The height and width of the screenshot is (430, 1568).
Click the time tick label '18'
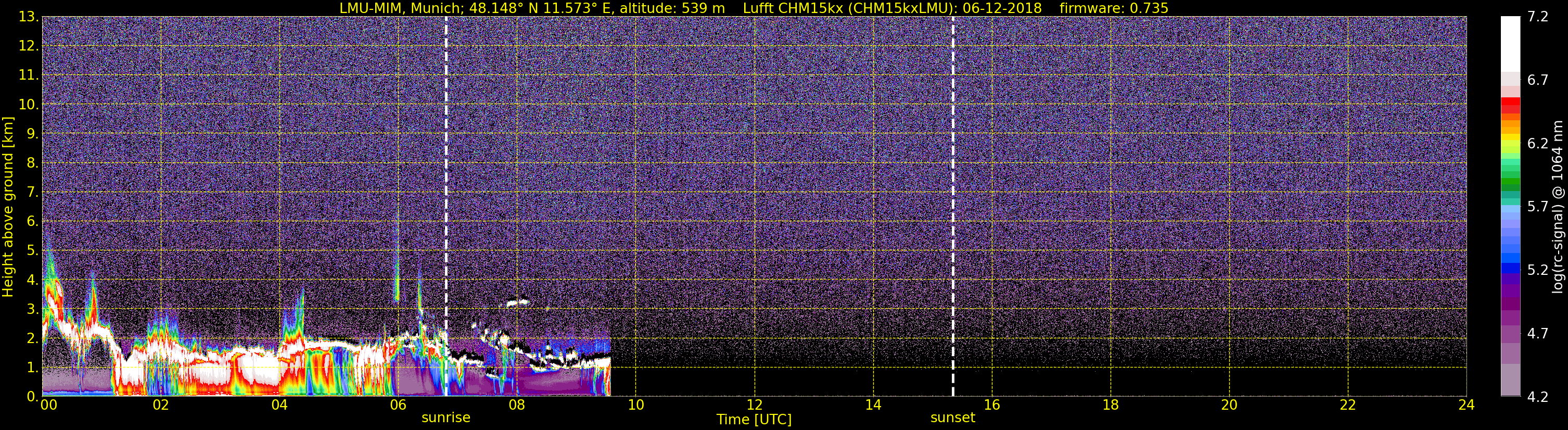(x=1110, y=405)
